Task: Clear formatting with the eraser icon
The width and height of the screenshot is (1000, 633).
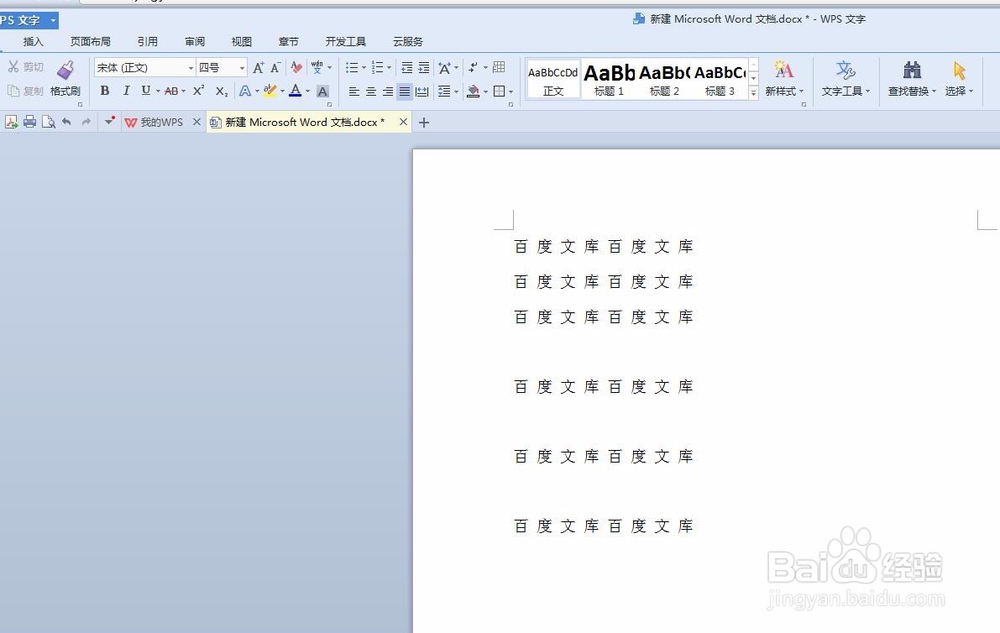Action: (x=297, y=68)
